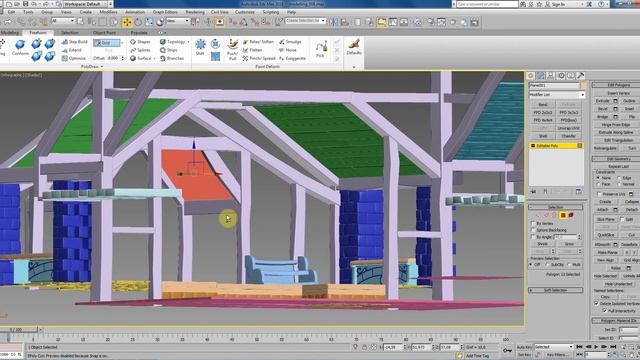Go to animation end frame
This screenshot has height=360, width=640.
click(613, 347)
